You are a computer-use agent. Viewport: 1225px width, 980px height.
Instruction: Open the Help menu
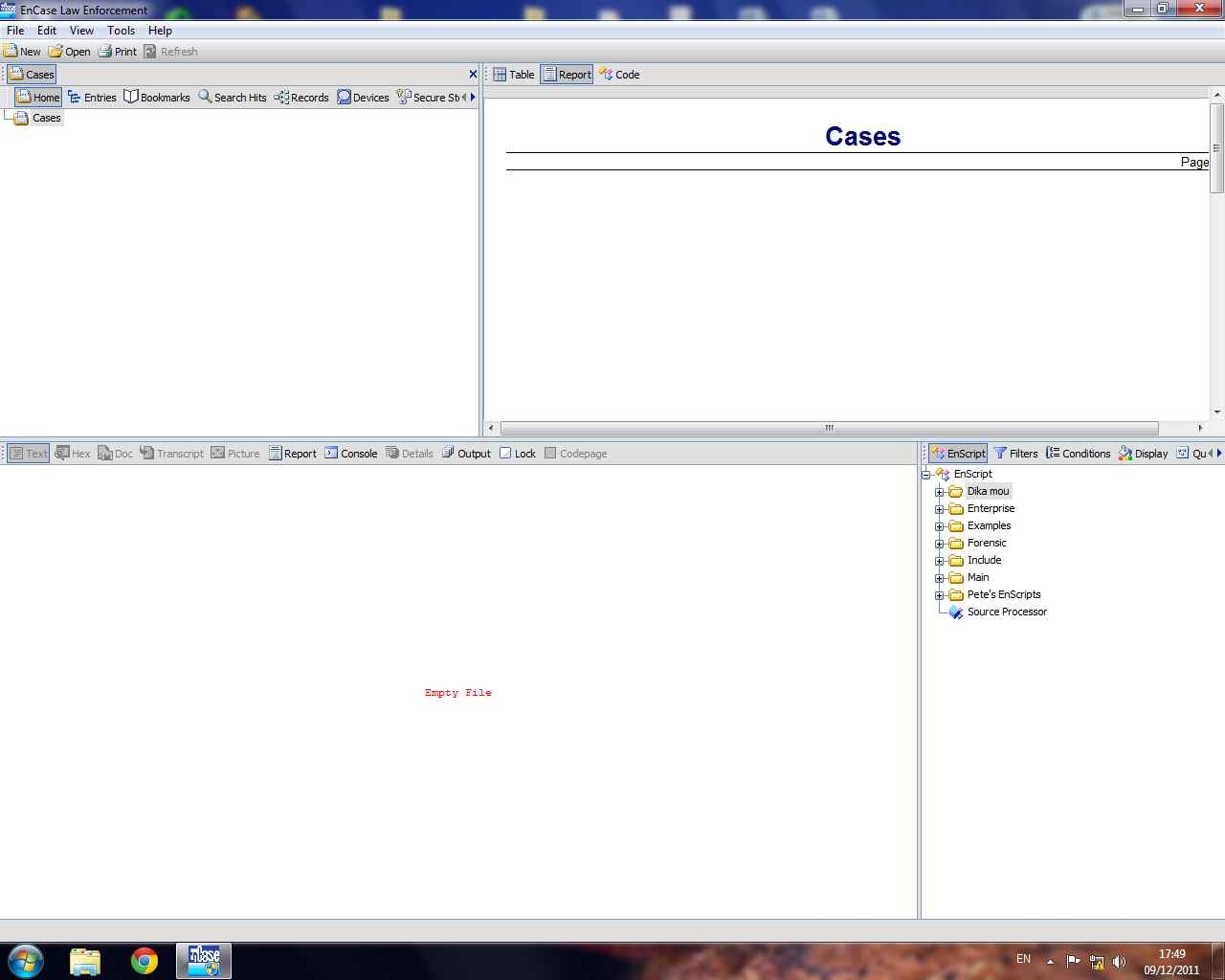(160, 31)
